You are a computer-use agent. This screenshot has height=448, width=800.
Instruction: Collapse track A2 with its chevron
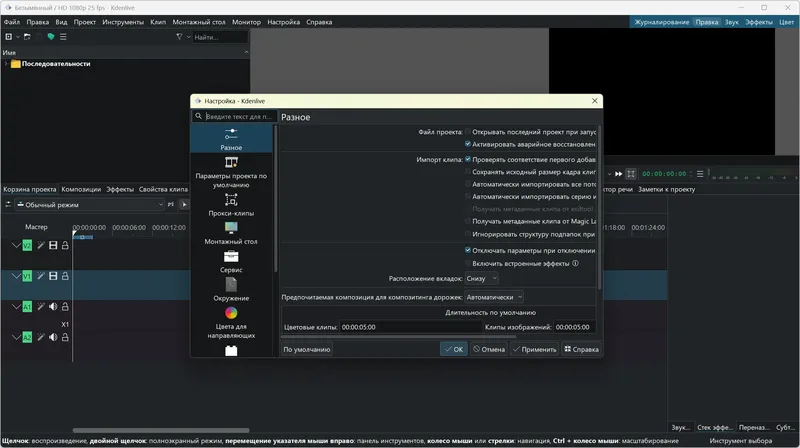point(16,337)
